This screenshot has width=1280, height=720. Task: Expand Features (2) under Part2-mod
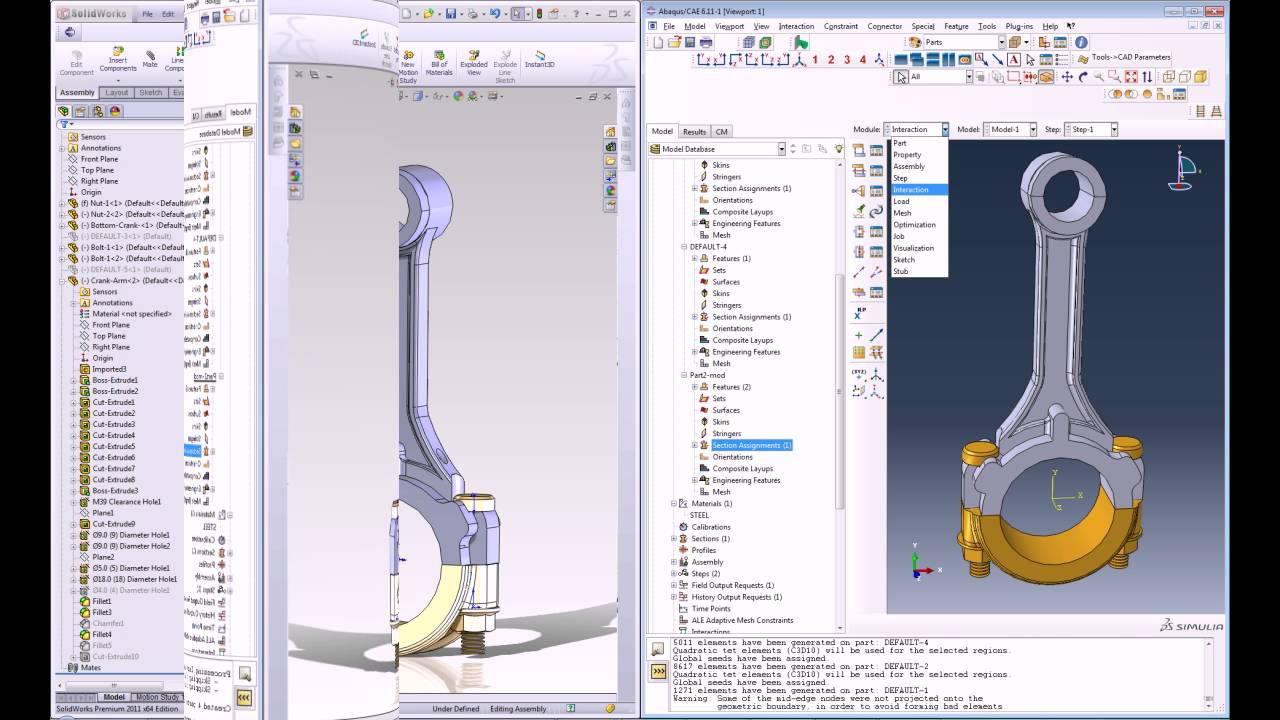tap(695, 387)
